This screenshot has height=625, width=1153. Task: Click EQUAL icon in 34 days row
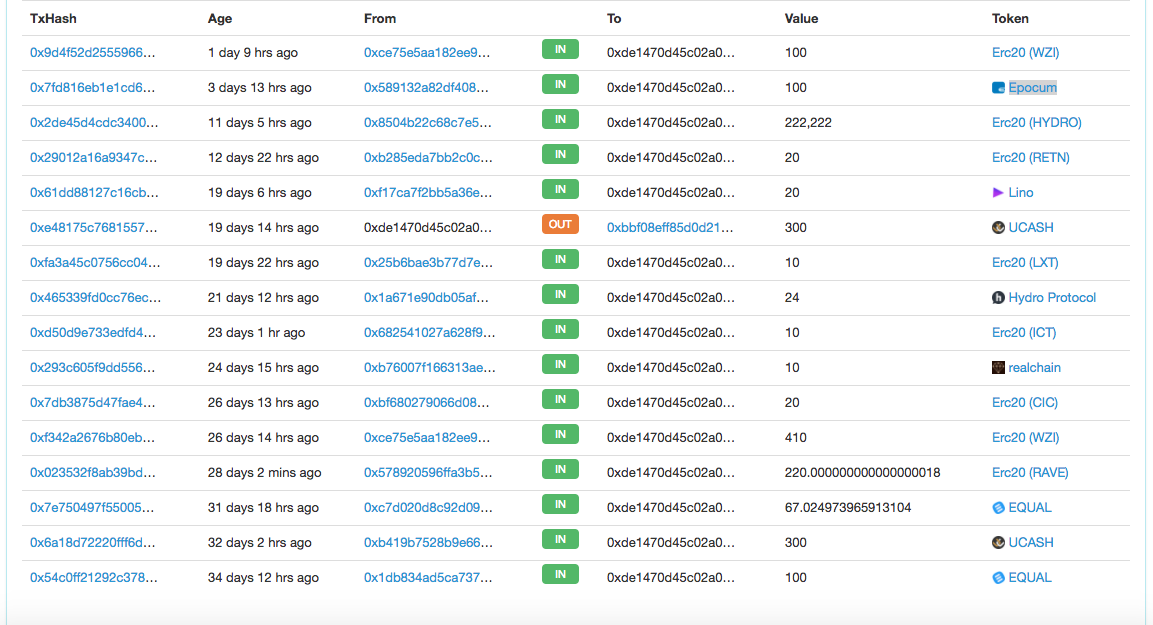pos(998,577)
